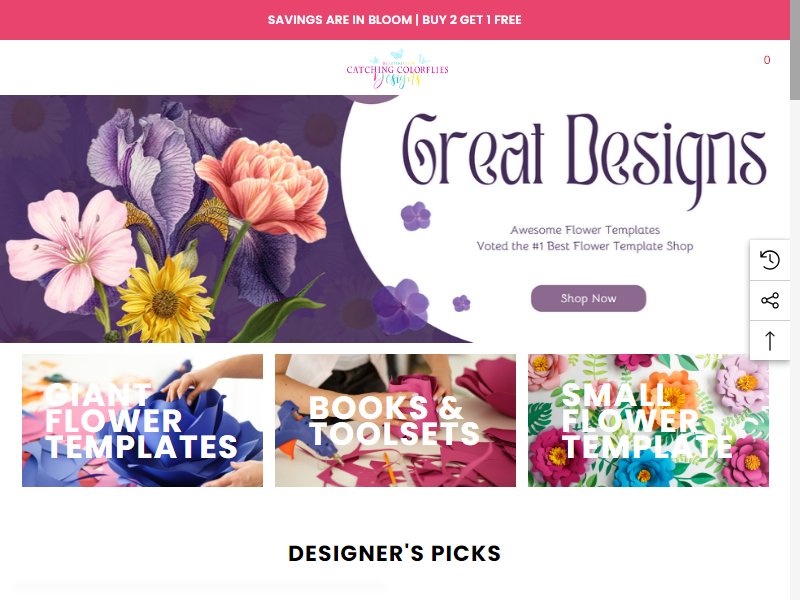Click the back-to-top arrow icon
The image size is (800, 600).
pos(769,340)
